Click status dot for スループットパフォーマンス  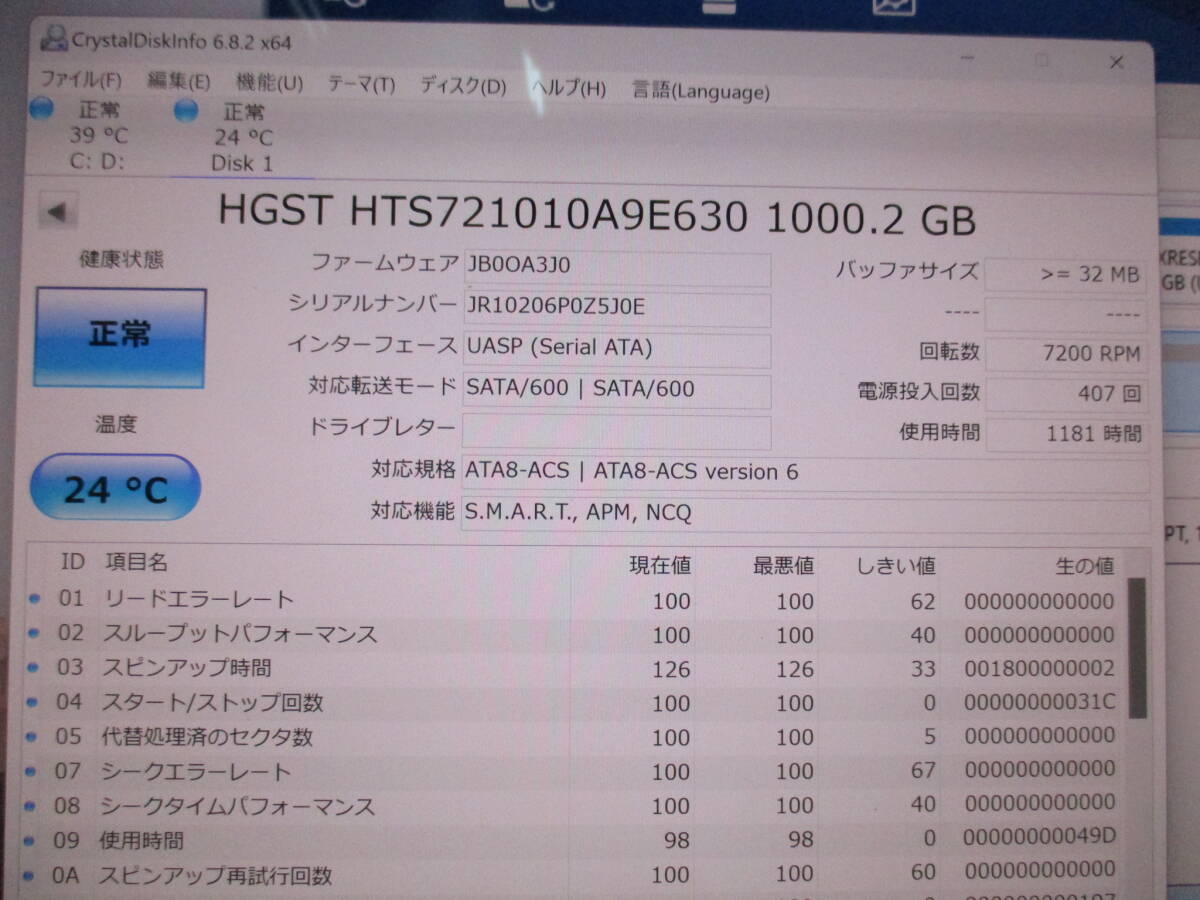tap(35, 633)
